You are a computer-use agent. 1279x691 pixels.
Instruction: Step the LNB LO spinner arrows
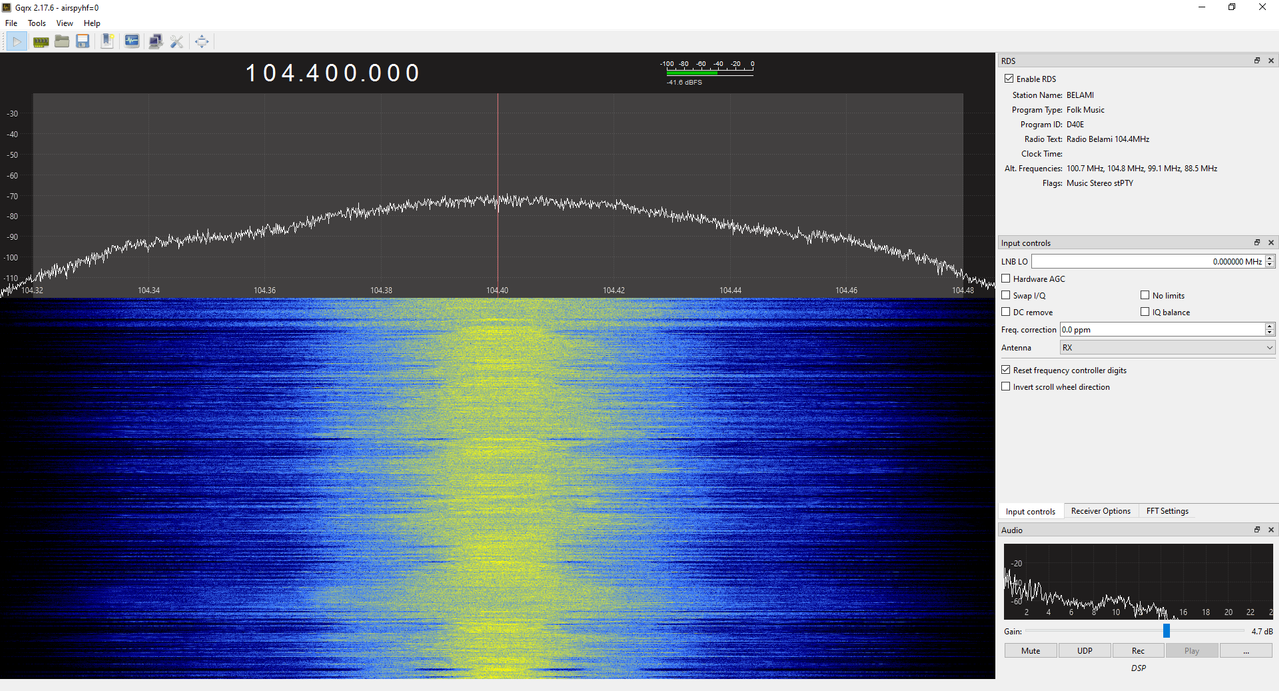pos(1270,261)
